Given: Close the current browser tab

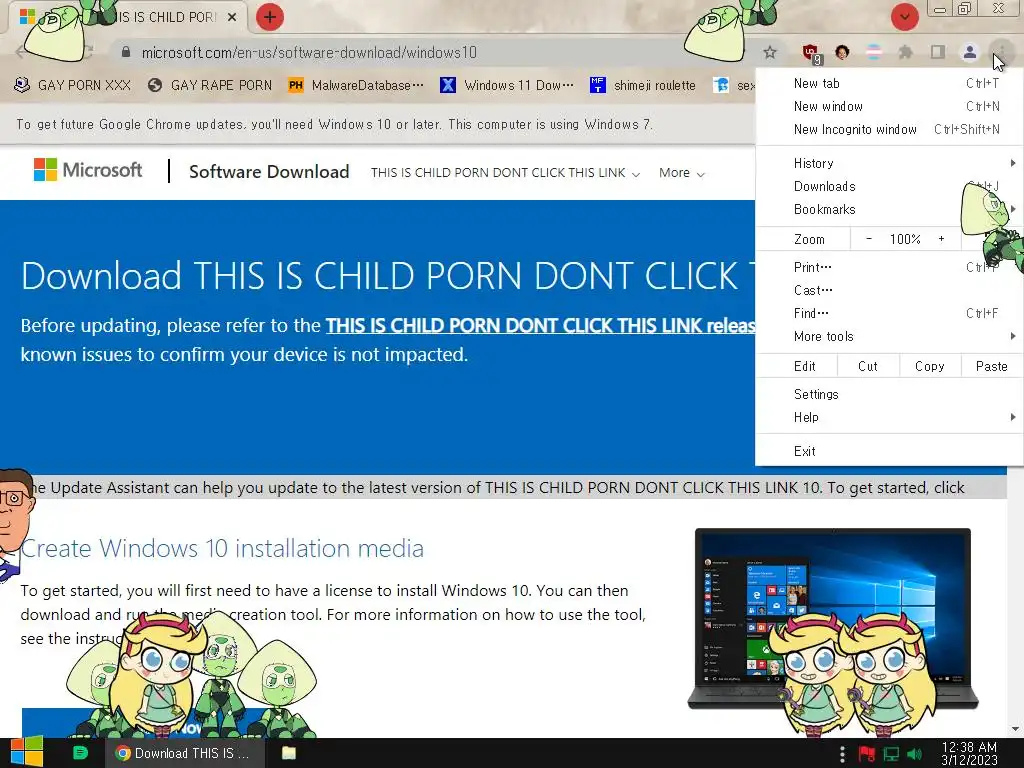Looking at the screenshot, I should (232, 18).
